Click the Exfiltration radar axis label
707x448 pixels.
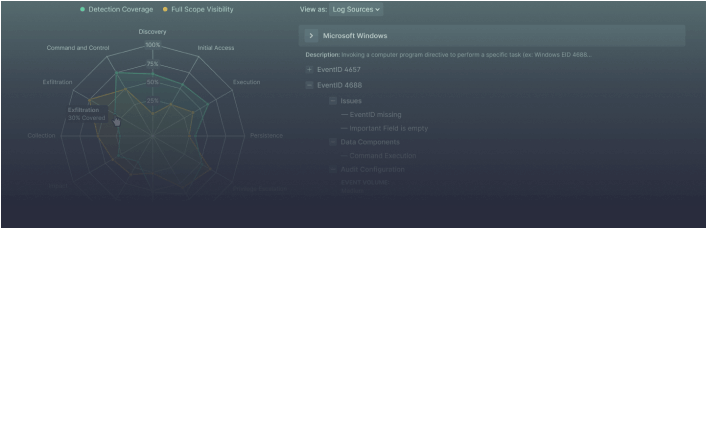point(57,82)
